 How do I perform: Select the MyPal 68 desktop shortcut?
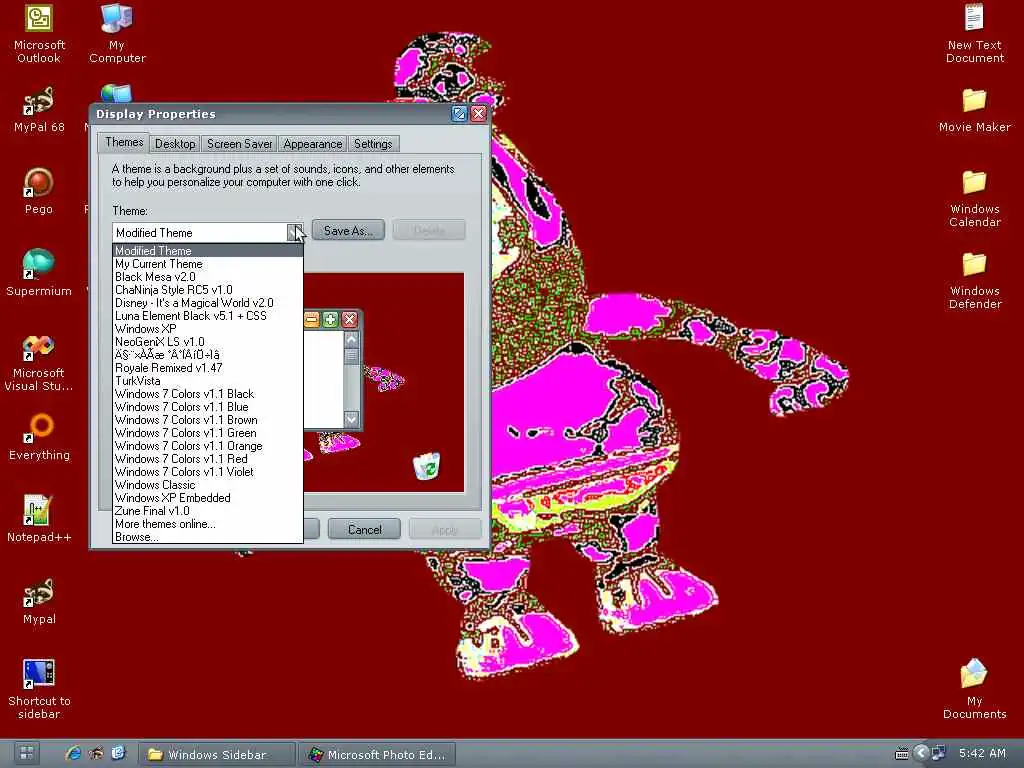[x=39, y=110]
